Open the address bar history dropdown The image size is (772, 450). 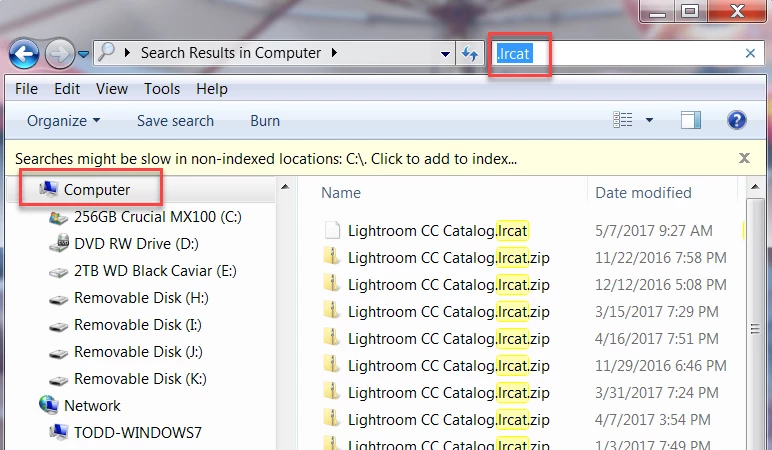(x=445, y=54)
